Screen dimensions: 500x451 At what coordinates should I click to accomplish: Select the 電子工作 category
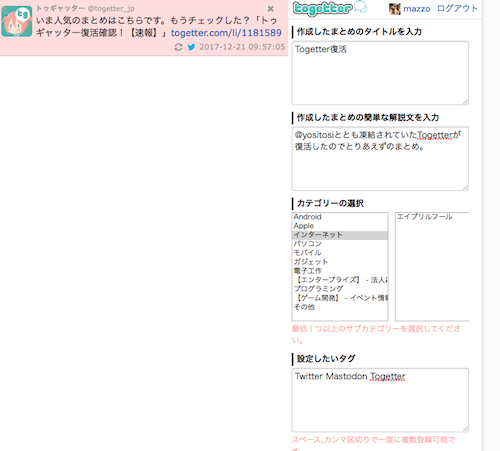(x=340, y=271)
